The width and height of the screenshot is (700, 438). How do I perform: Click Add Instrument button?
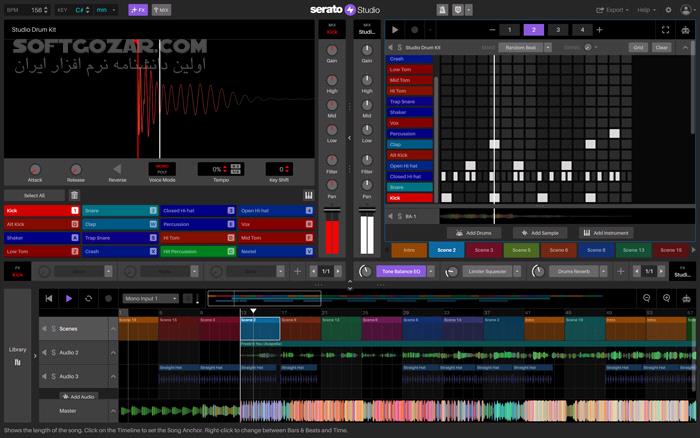(606, 233)
